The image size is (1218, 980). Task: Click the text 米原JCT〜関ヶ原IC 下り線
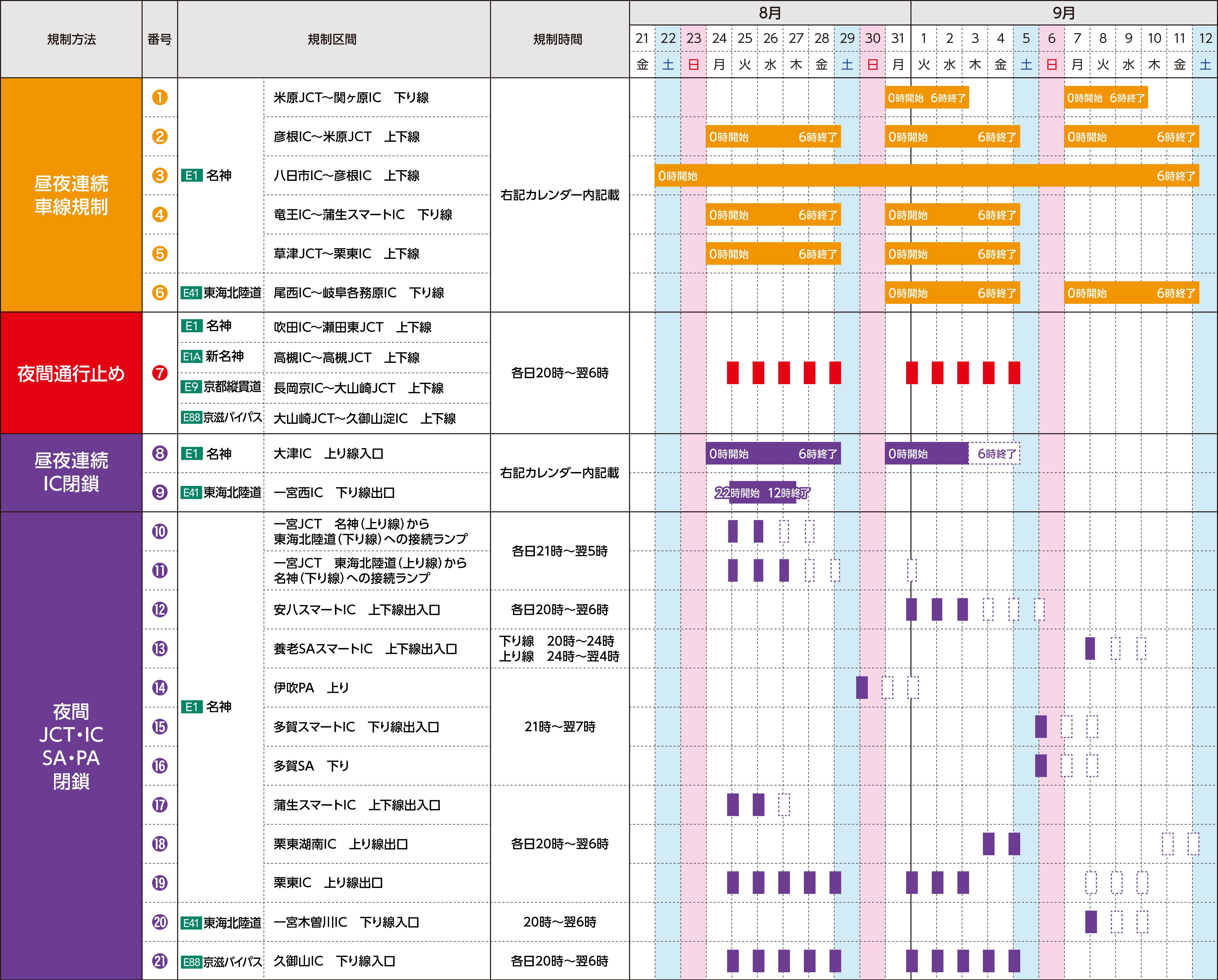click(x=351, y=98)
